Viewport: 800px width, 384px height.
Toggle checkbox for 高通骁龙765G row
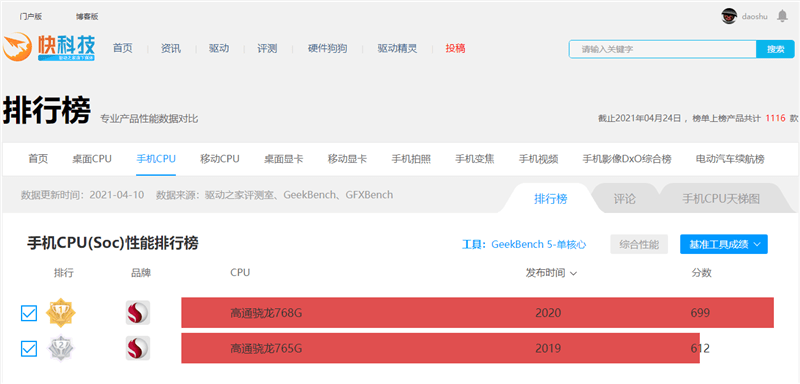click(x=29, y=349)
